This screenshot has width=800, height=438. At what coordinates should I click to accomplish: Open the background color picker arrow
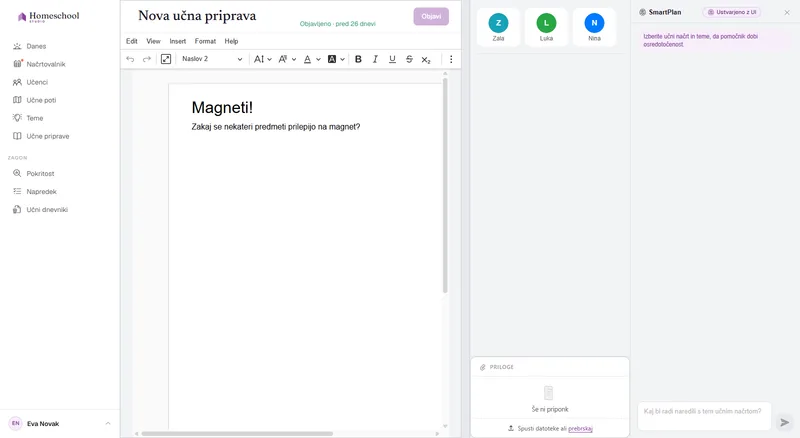click(x=342, y=59)
